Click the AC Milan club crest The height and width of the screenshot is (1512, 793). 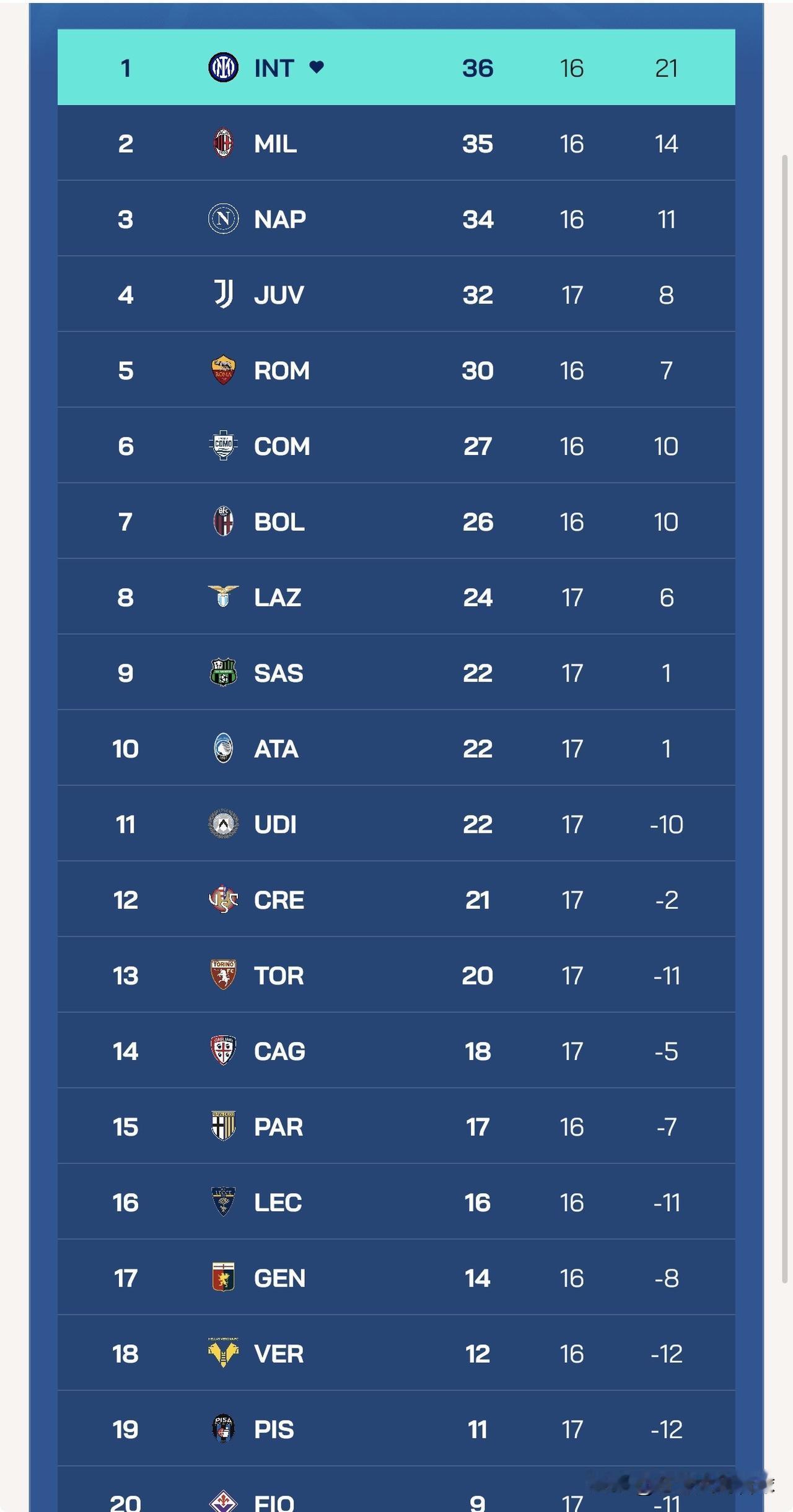coord(223,143)
